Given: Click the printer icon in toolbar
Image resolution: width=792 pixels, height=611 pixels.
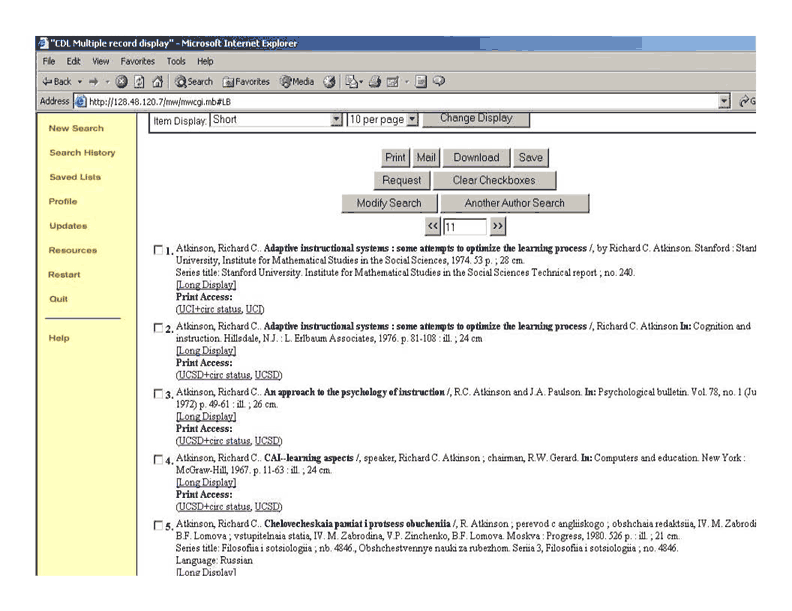Looking at the screenshot, I should 375,81.
